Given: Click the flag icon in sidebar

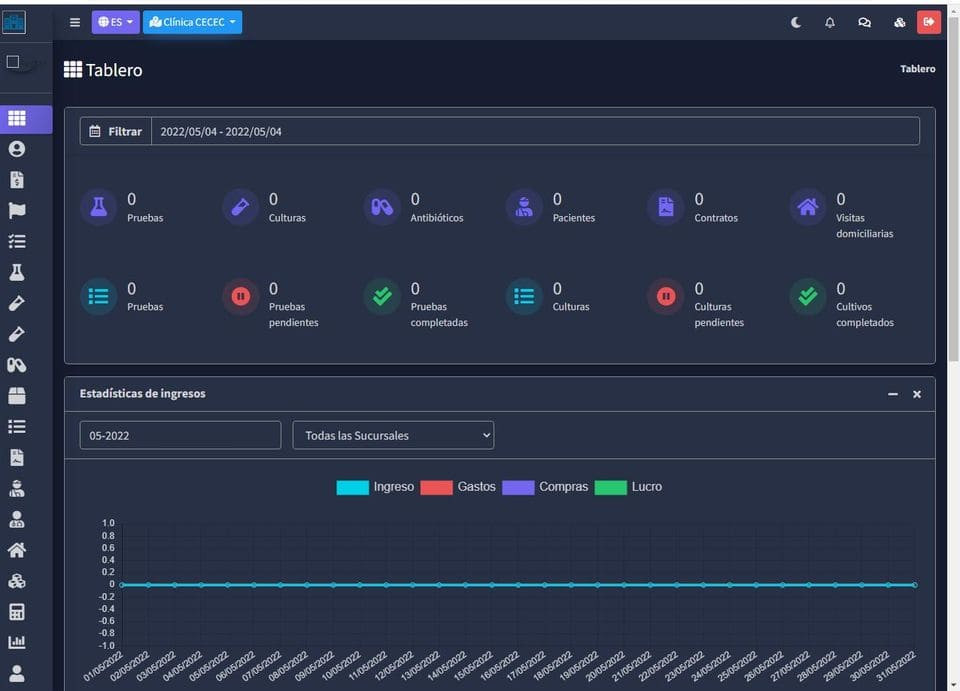Looking at the screenshot, I should click(x=16, y=210).
